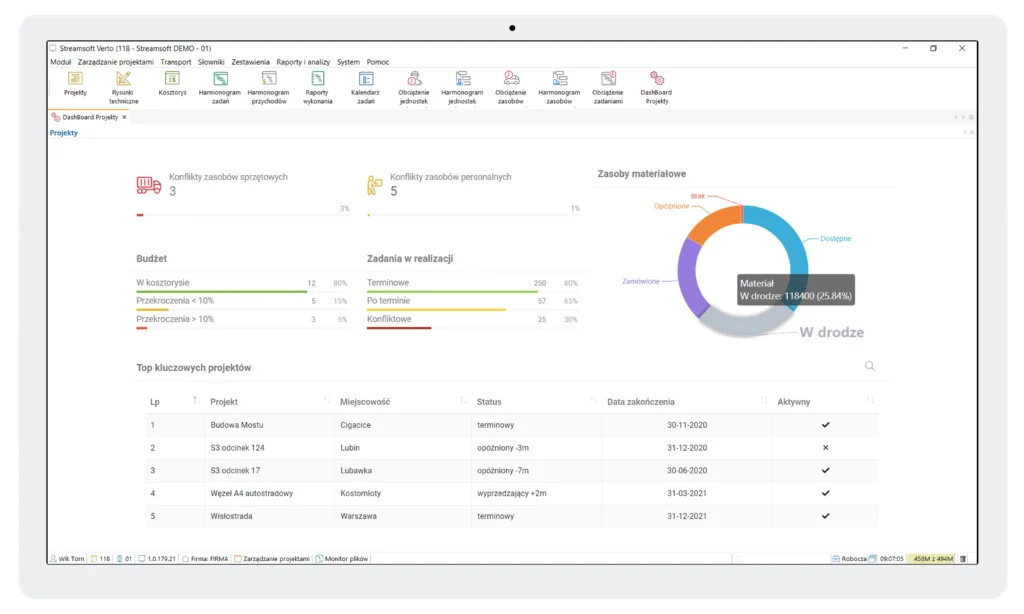Open Rysunki techniczne tool
This screenshot has height=614, width=1024.
click(124, 79)
